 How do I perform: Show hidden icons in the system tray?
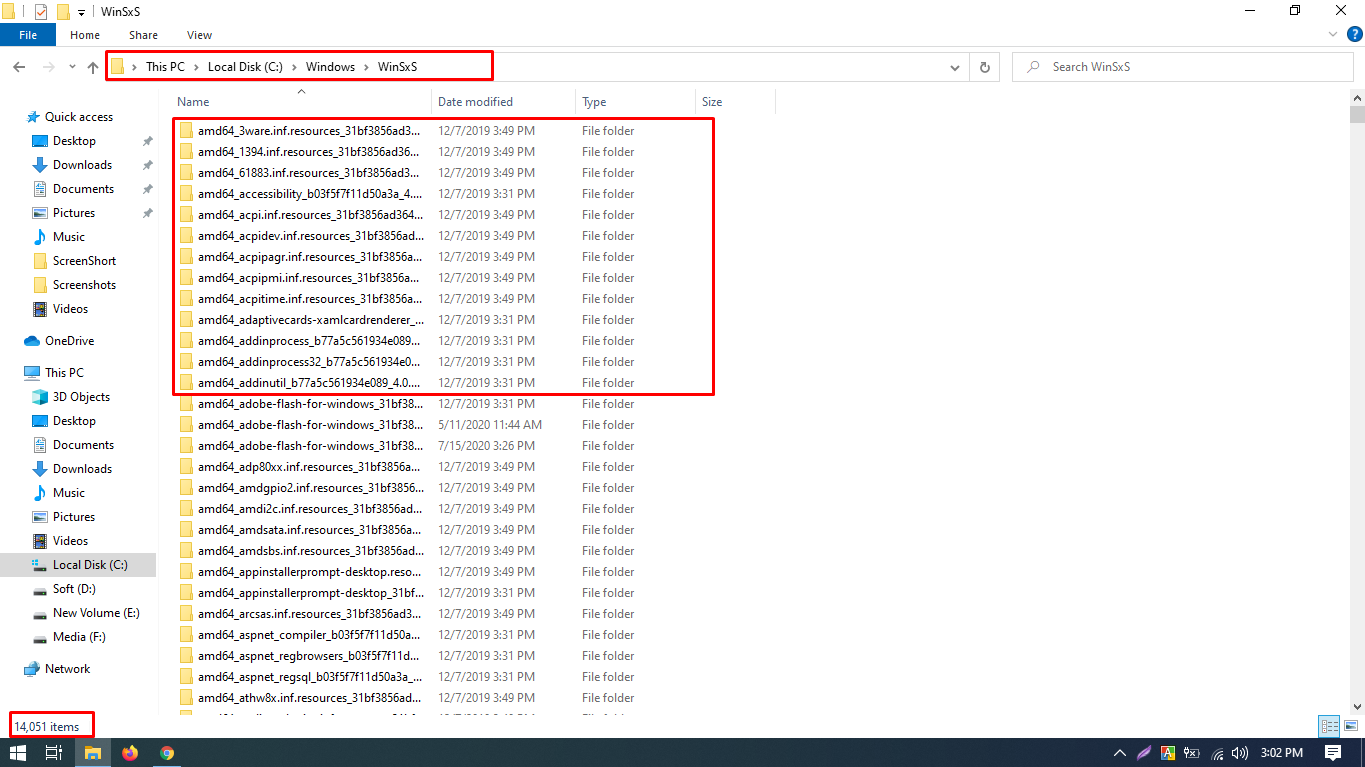tap(1119, 753)
